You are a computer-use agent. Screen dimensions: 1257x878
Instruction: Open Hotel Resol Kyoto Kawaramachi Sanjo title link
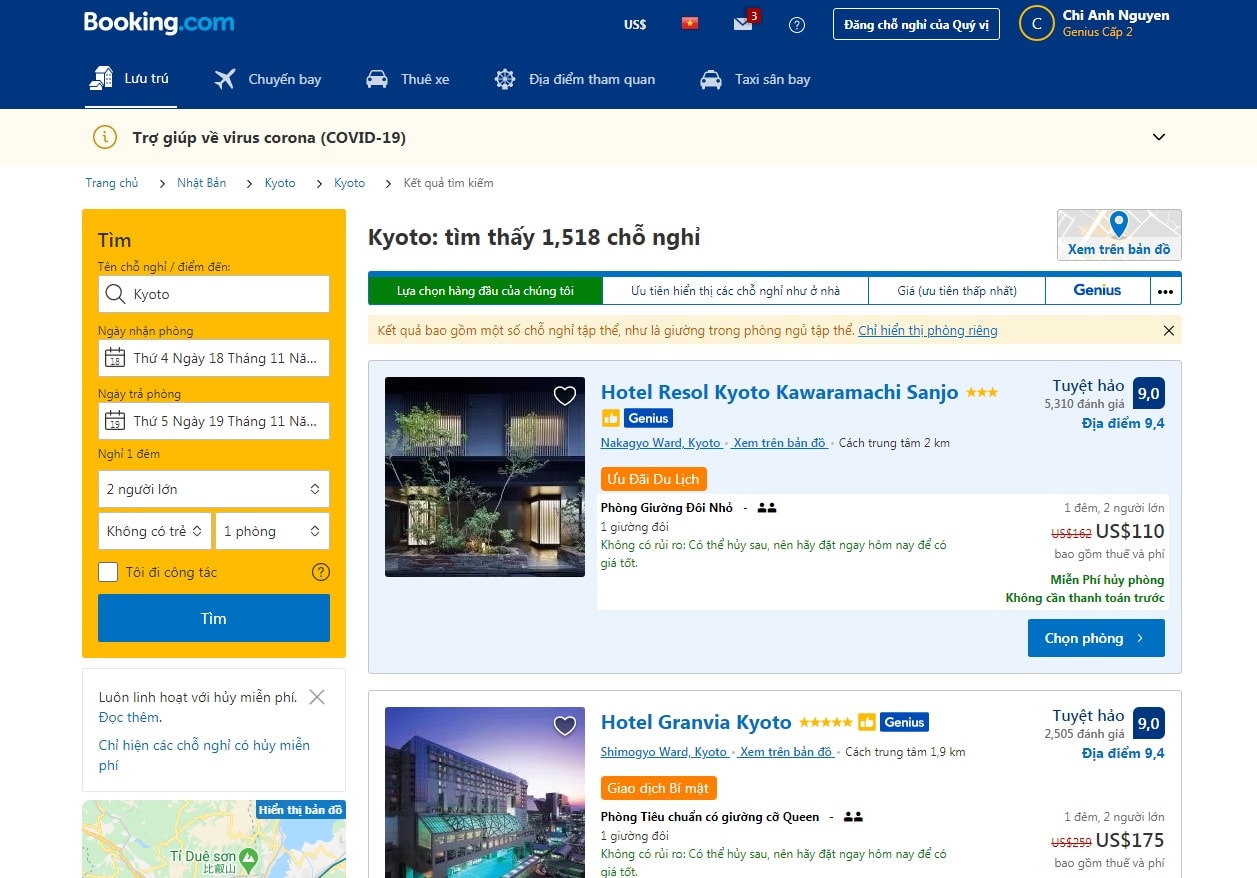click(780, 392)
